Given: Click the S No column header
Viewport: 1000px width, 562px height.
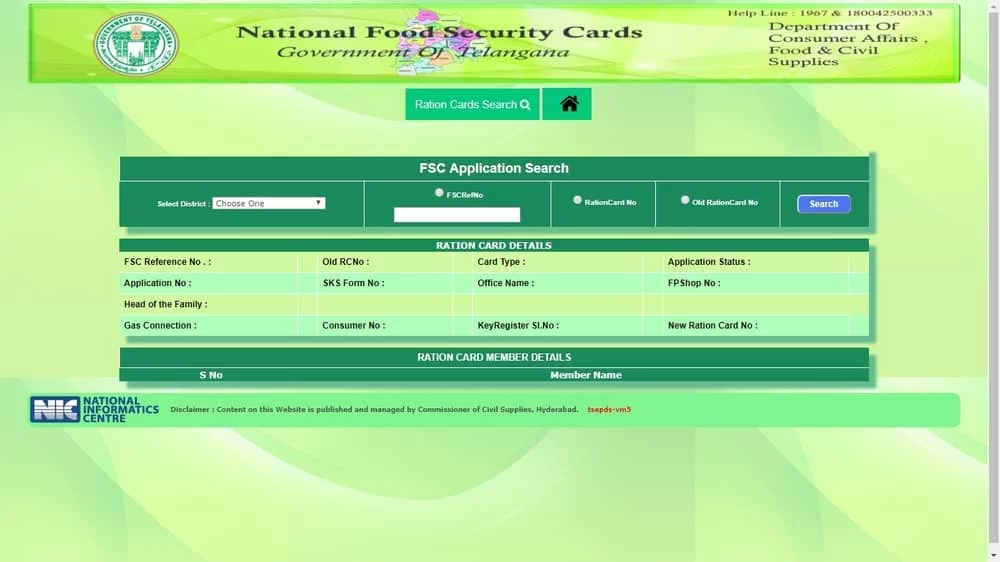Looking at the screenshot, I should click(x=210, y=375).
